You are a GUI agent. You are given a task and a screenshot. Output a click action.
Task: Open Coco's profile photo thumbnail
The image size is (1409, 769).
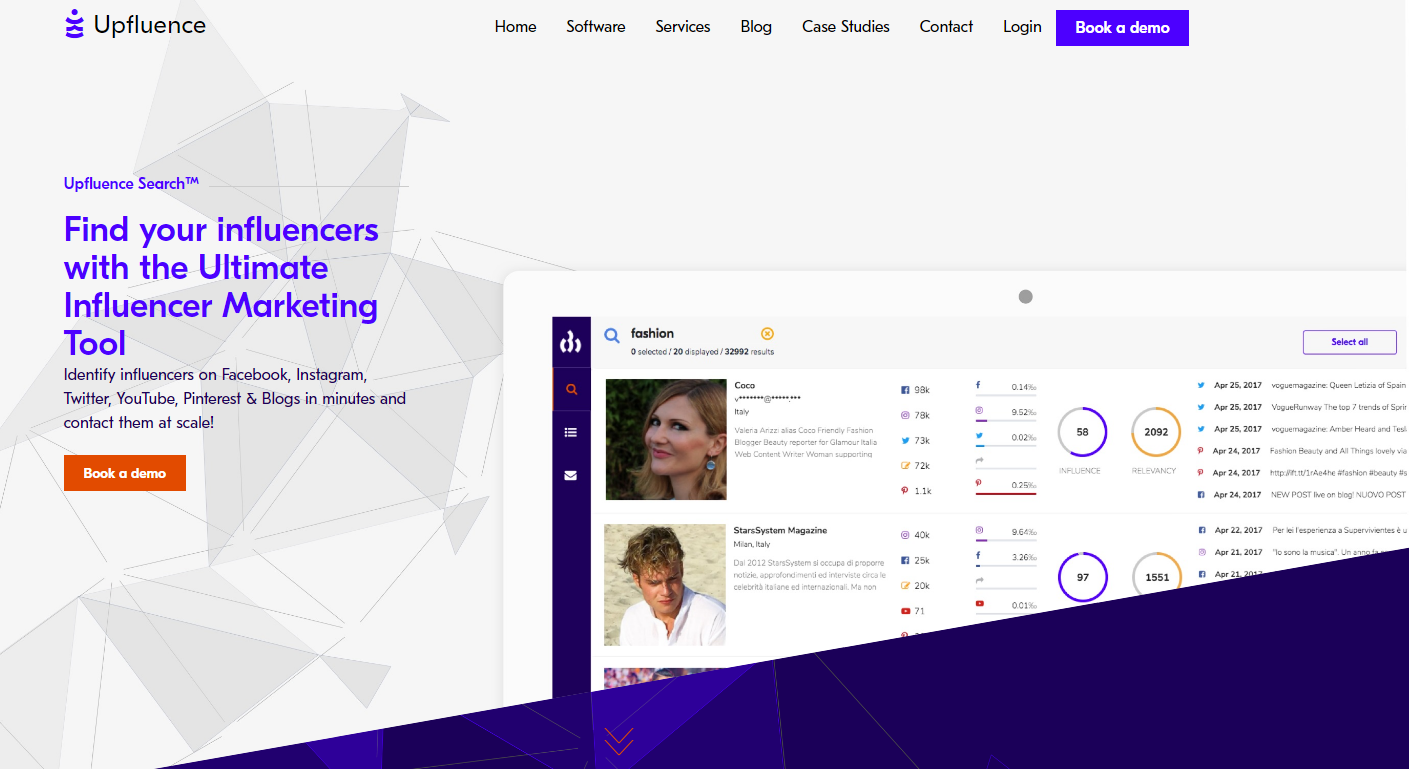[666, 439]
